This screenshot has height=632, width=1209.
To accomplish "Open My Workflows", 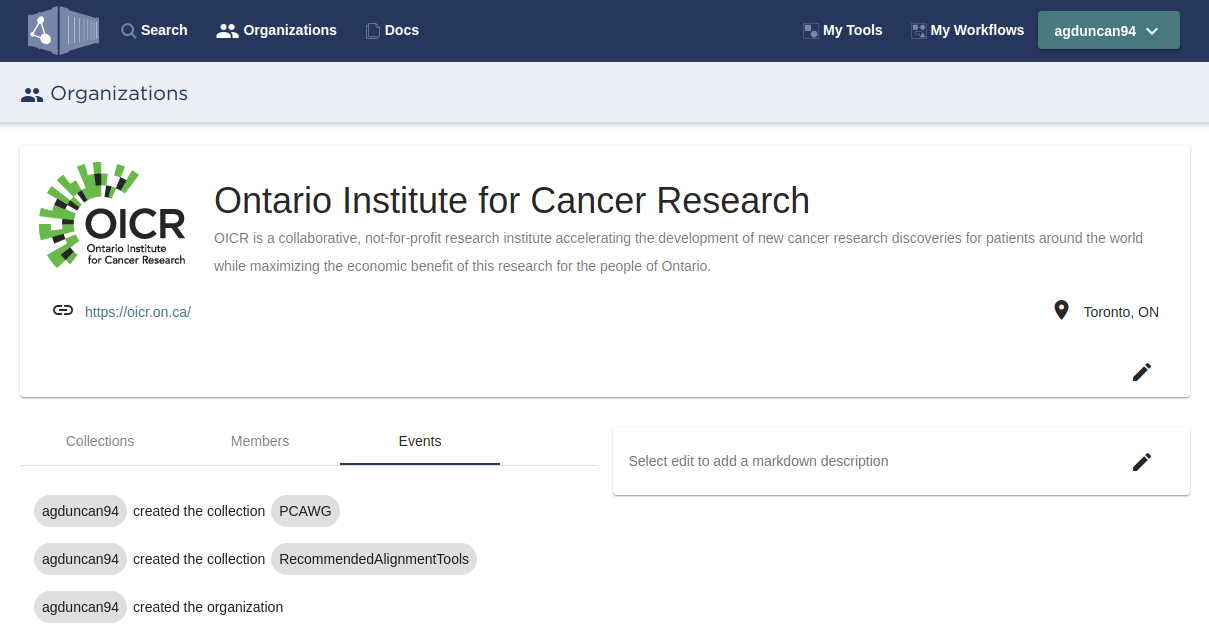I will coord(967,30).
